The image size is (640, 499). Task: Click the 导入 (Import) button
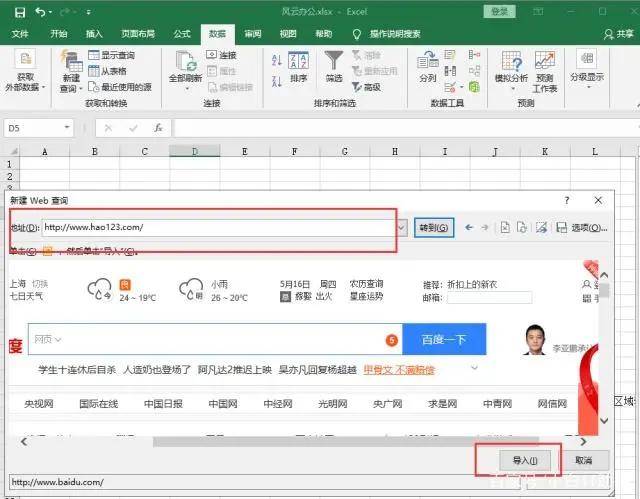pyautogui.click(x=524, y=460)
